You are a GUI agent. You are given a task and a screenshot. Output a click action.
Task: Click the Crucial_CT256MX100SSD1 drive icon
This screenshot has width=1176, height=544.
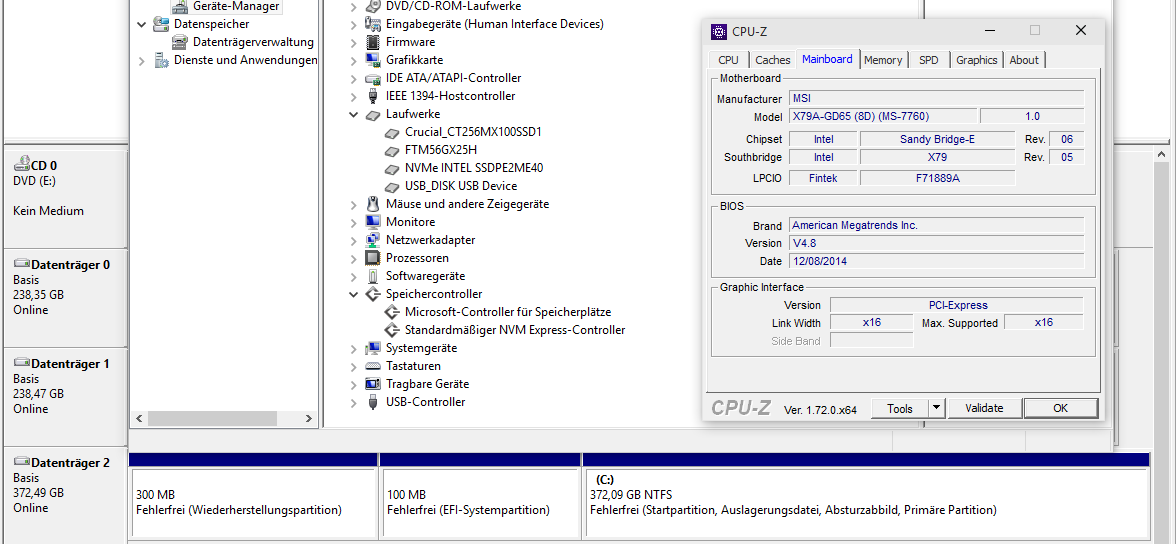coord(392,133)
